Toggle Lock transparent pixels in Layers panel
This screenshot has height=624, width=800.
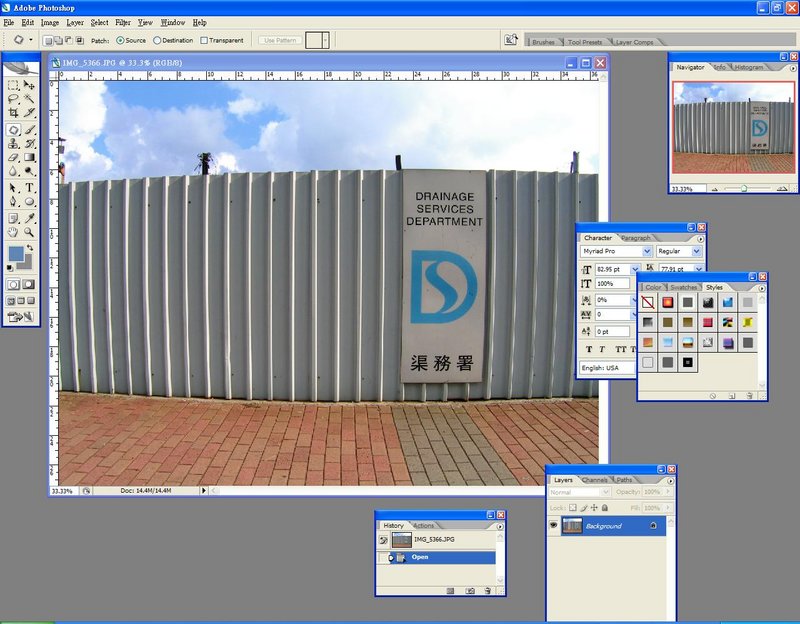[572, 508]
